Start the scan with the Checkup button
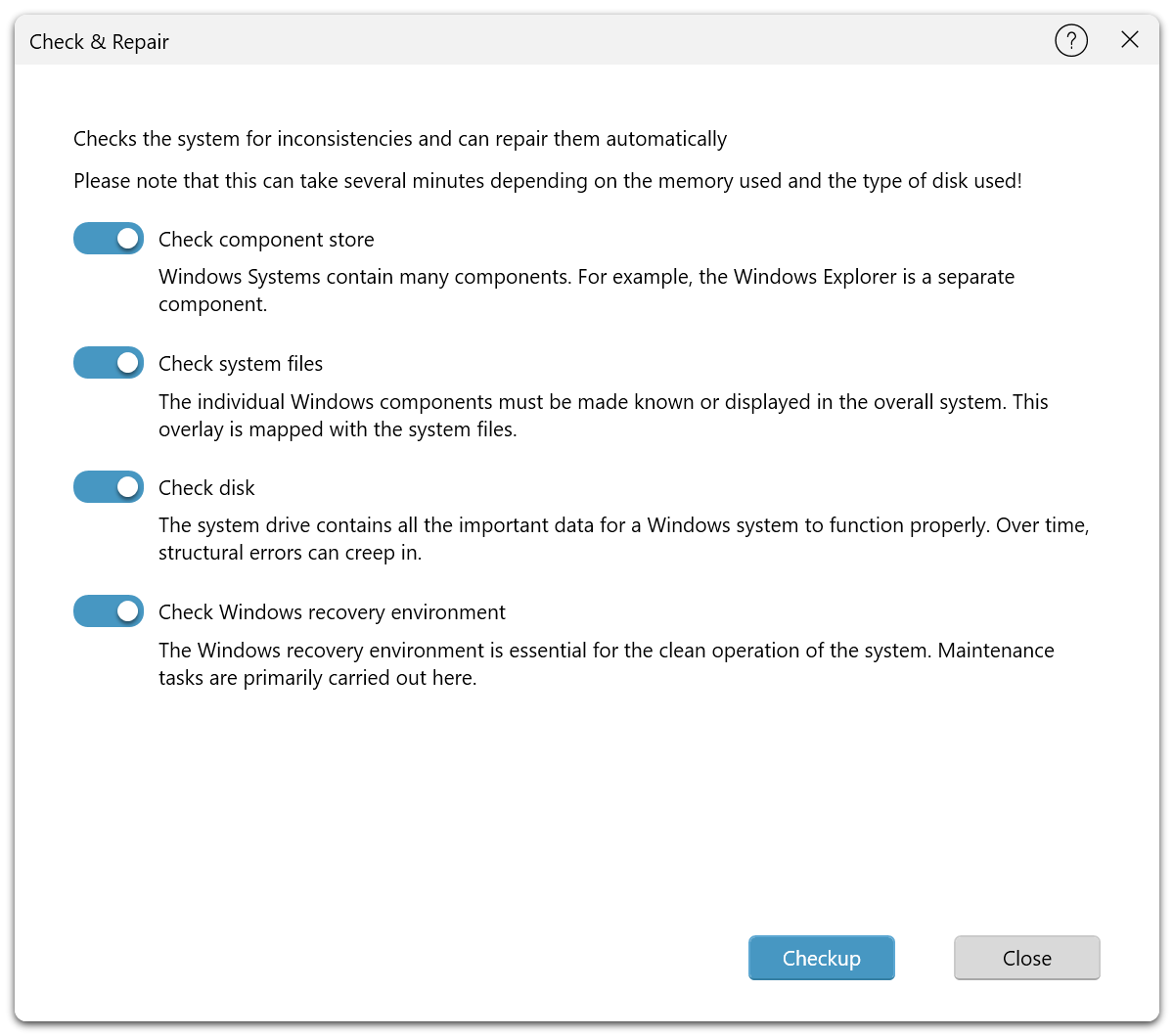Screen dimensions: 1174x1036 (821, 958)
